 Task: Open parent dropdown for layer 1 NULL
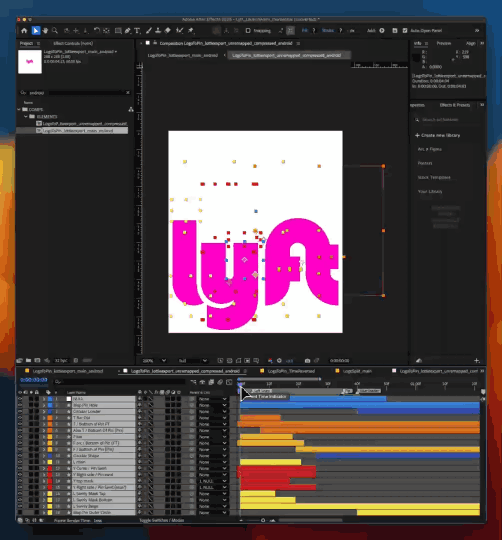213,399
